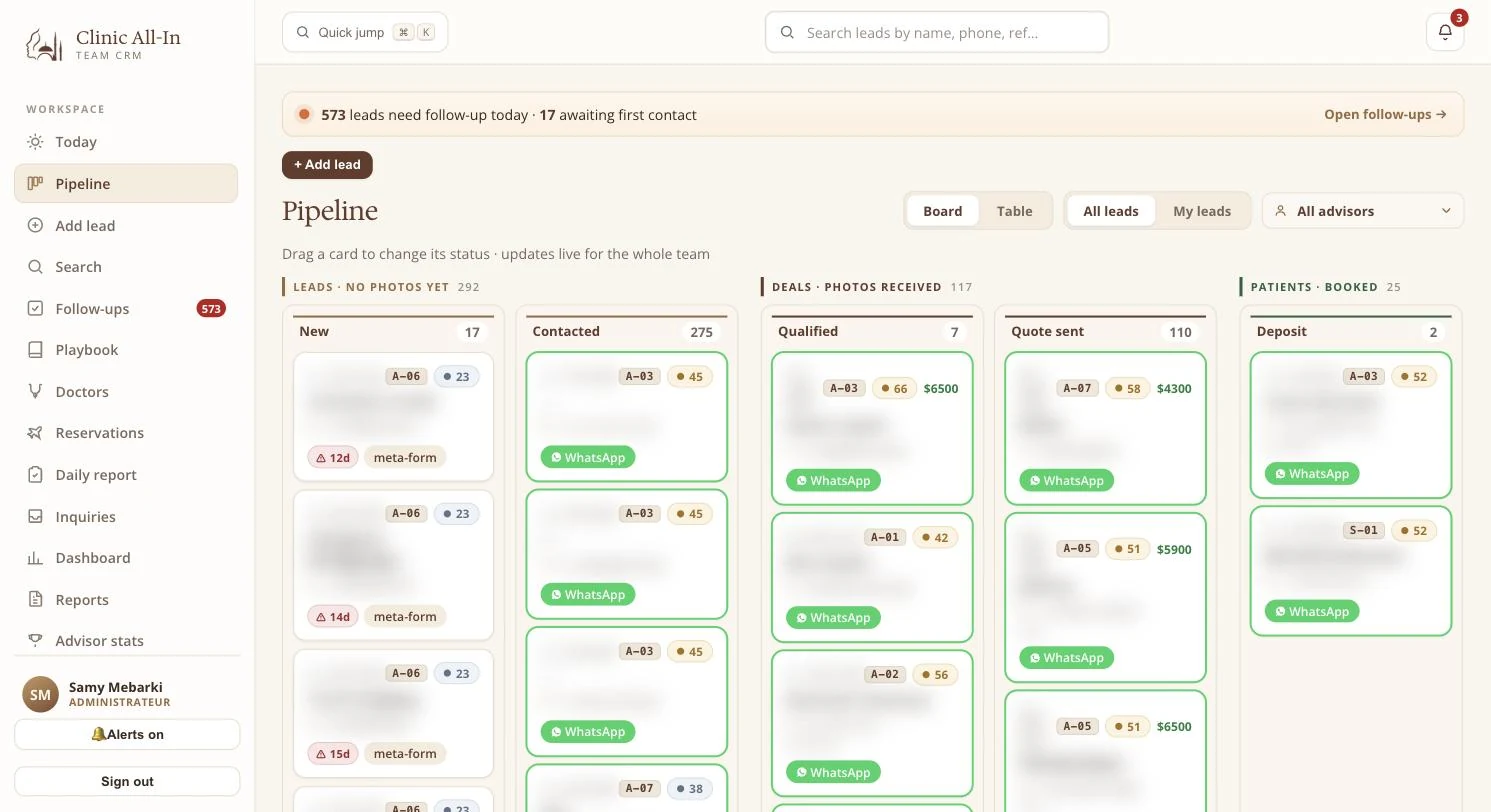Focus the search leads input field
The width and height of the screenshot is (1491, 812).
click(x=937, y=32)
